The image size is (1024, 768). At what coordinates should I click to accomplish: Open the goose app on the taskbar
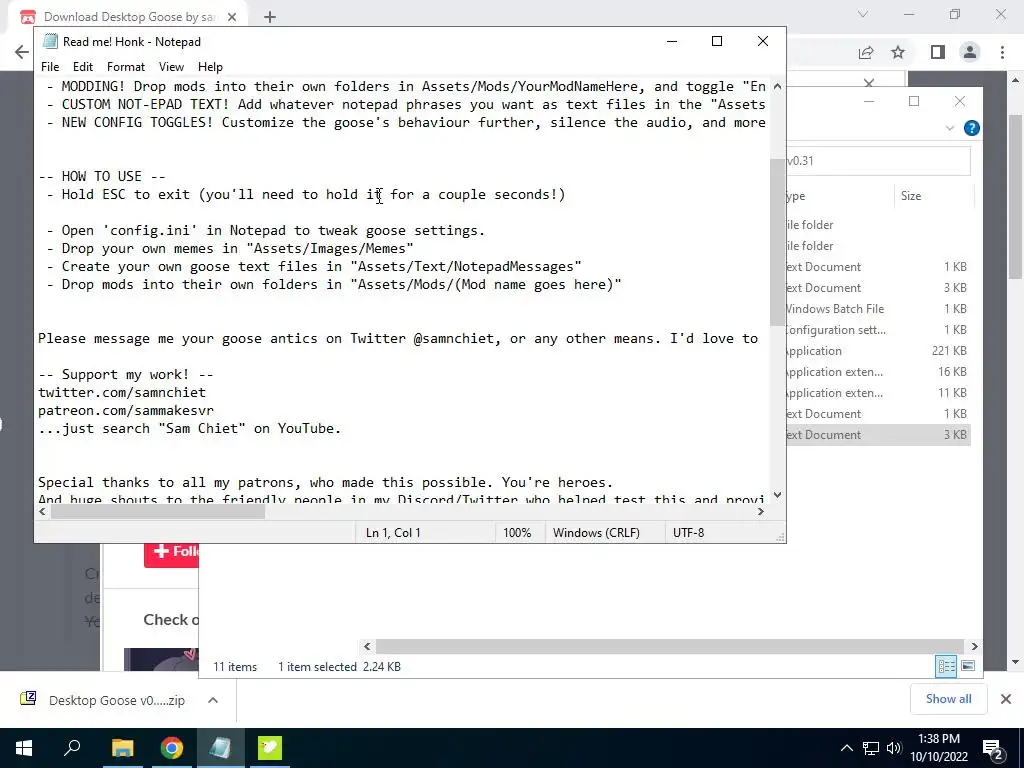pos(270,748)
